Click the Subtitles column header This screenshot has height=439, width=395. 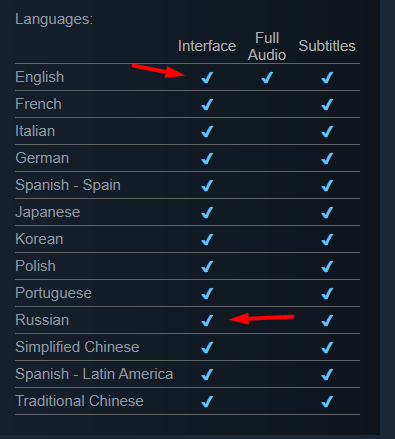click(x=327, y=46)
